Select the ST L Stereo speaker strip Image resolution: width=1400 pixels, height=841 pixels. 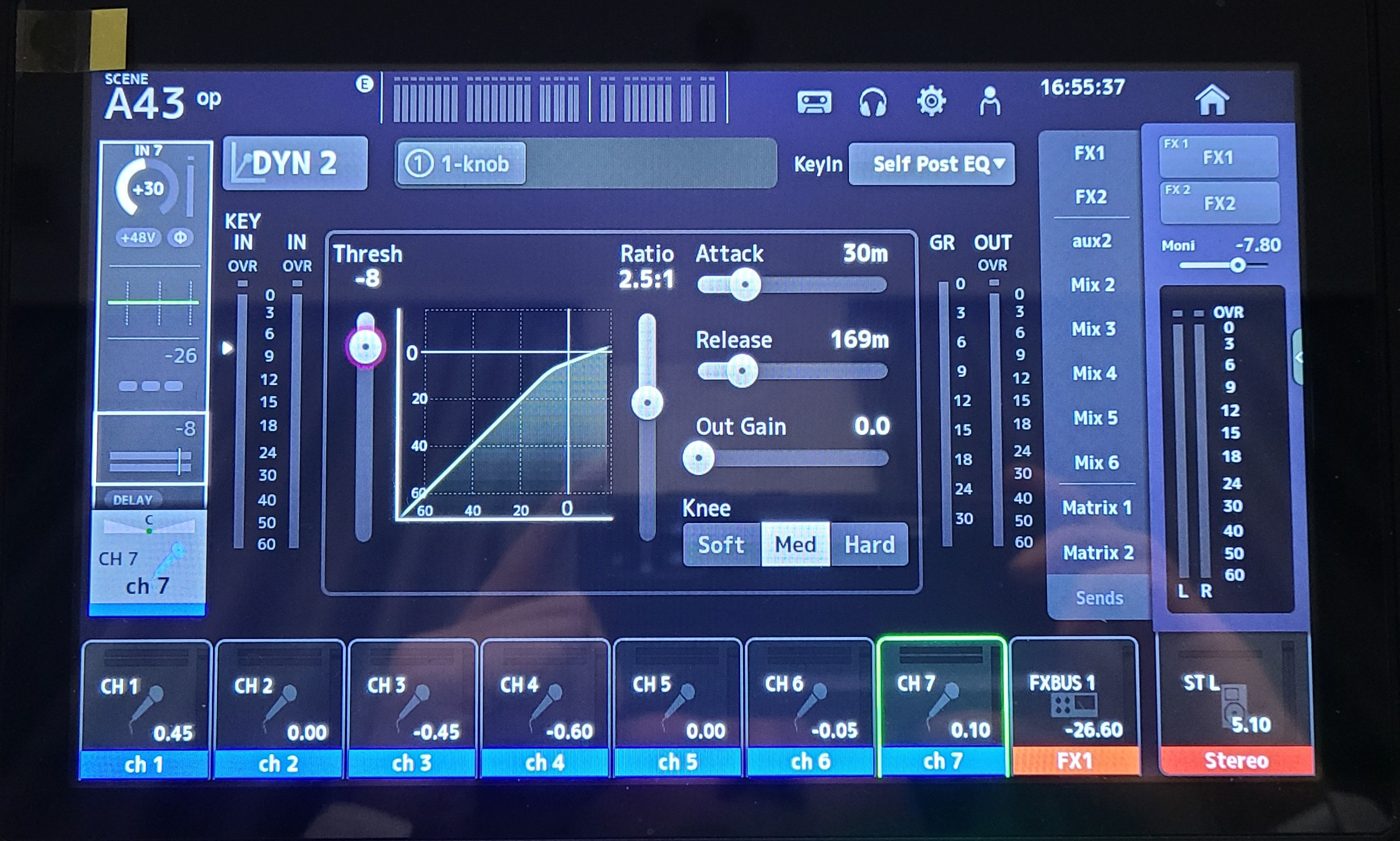point(1234,705)
